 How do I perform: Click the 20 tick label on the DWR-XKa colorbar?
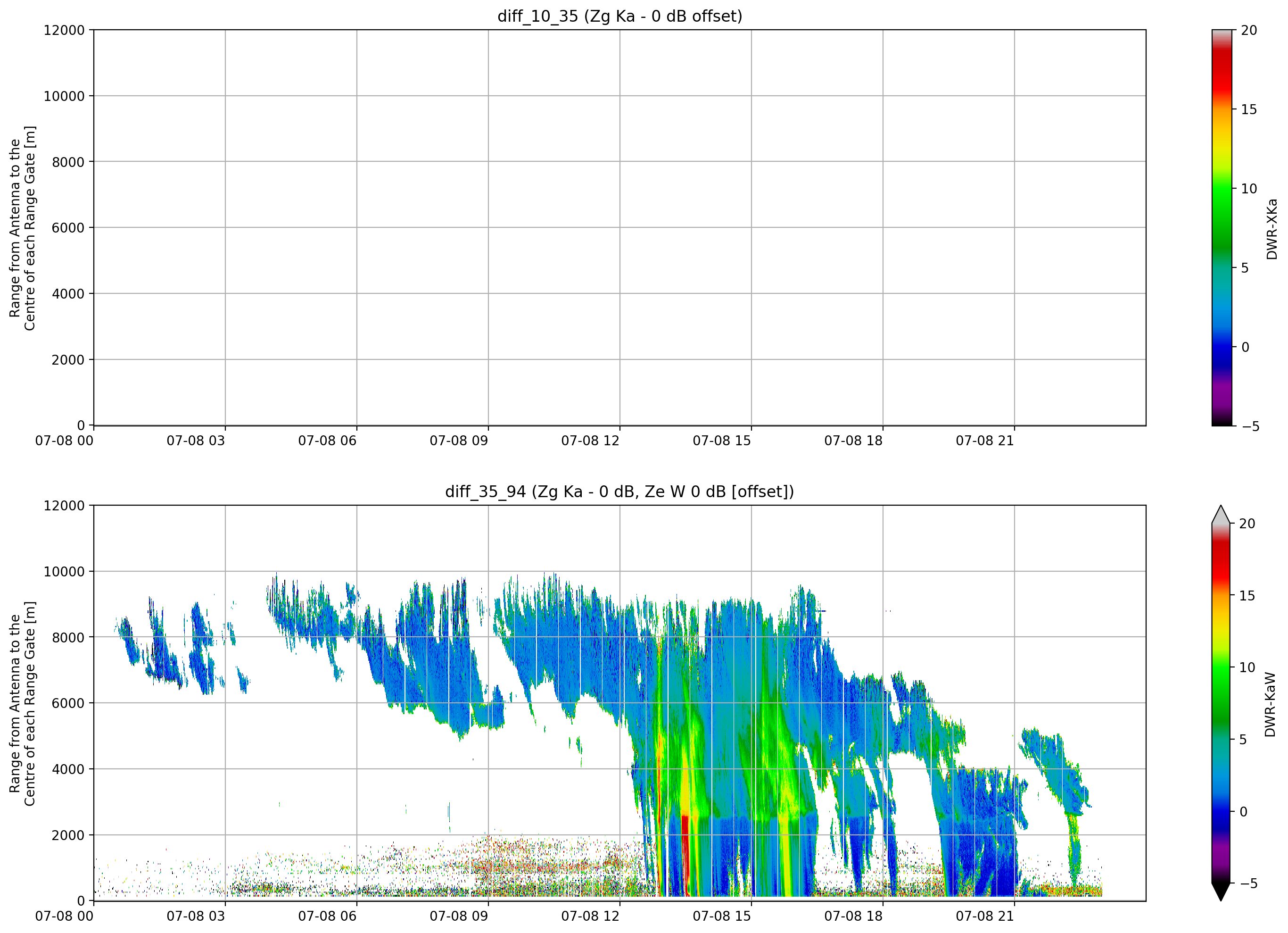[1249, 30]
